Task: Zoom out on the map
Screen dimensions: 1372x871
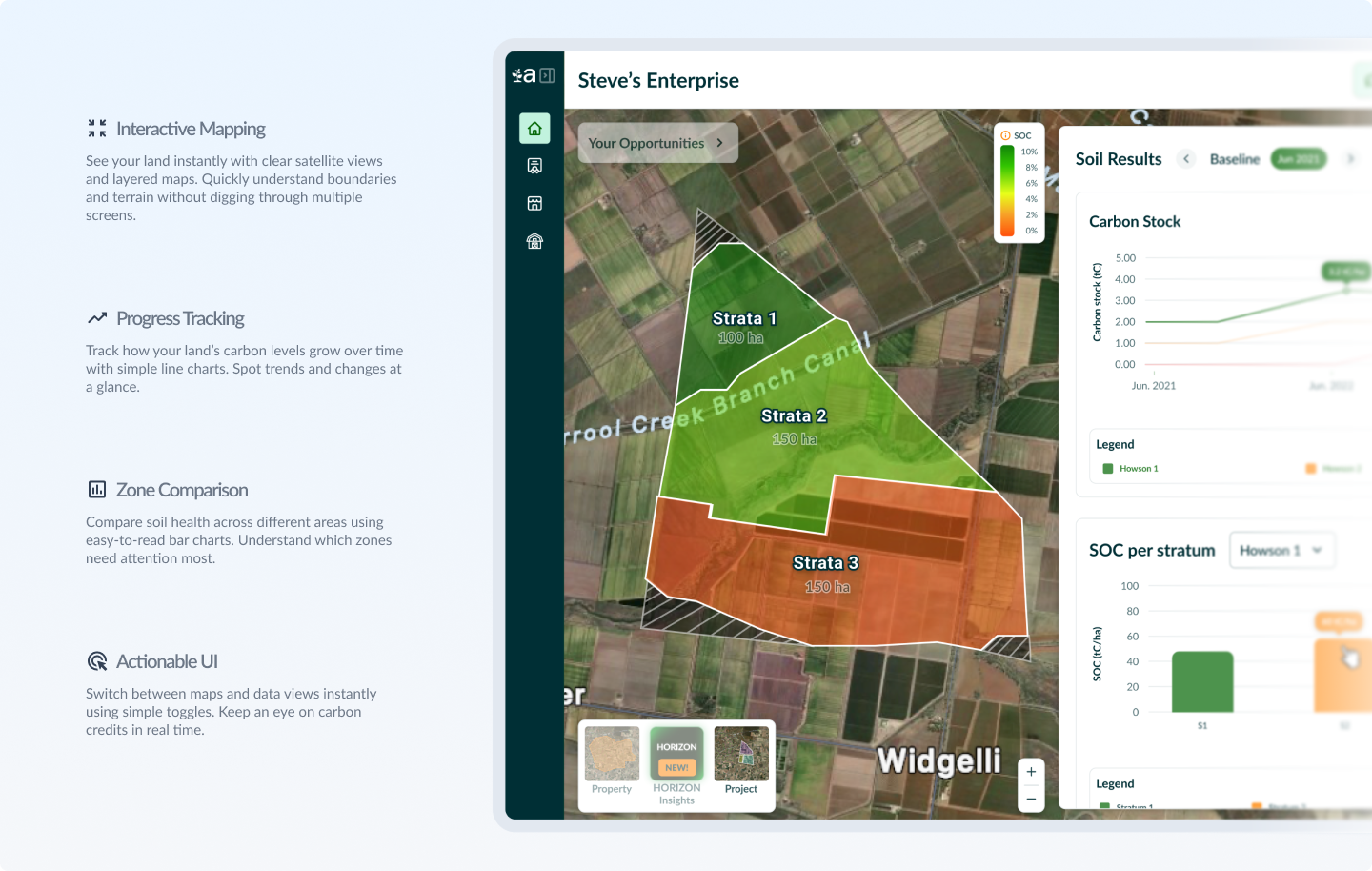Action: click(x=1031, y=799)
